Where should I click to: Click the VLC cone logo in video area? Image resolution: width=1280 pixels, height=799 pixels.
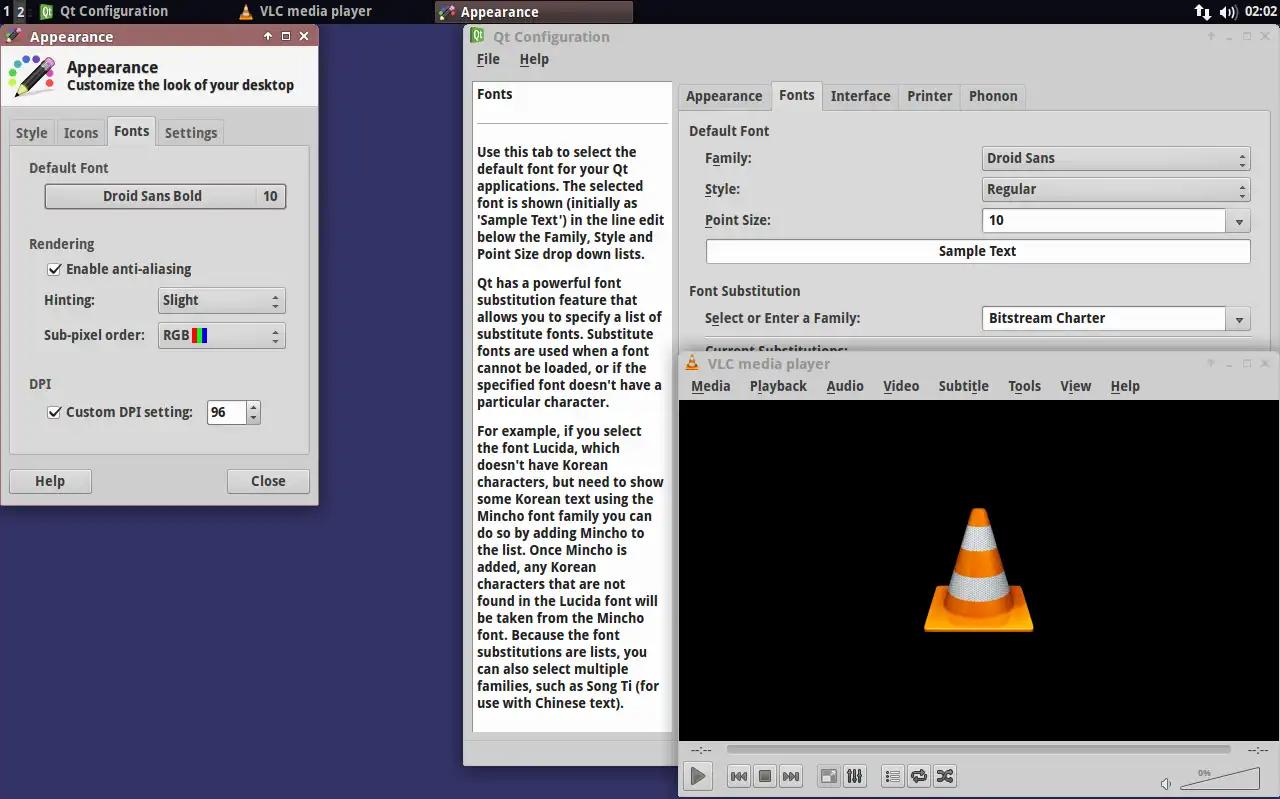click(x=978, y=570)
